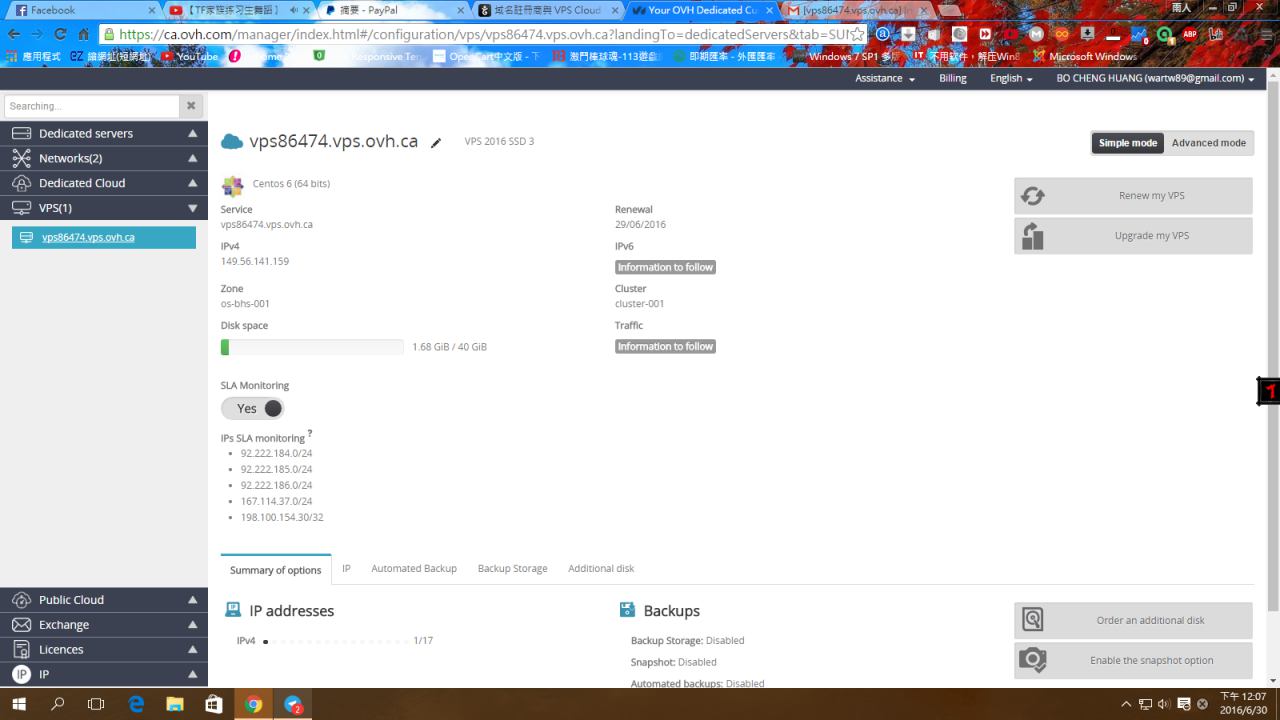Switch to the IP tab
Image resolution: width=1280 pixels, height=720 pixels.
point(346,568)
